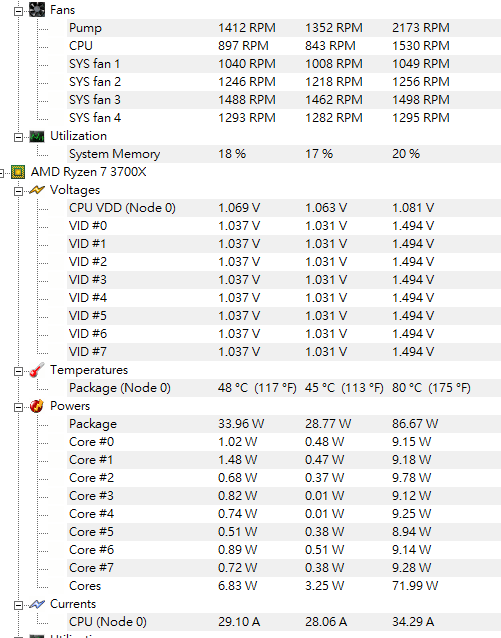501x638 pixels.
Task: Select the Core #6 power row
Action: (284, 550)
